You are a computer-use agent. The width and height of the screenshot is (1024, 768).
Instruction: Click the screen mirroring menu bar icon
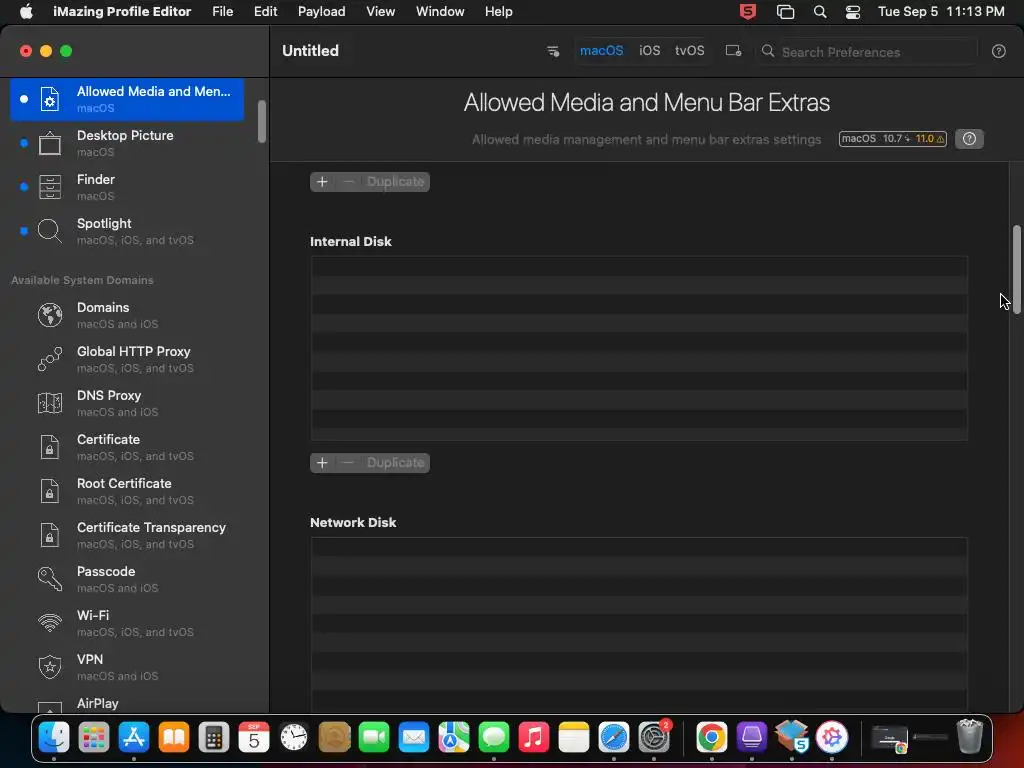click(x=786, y=12)
